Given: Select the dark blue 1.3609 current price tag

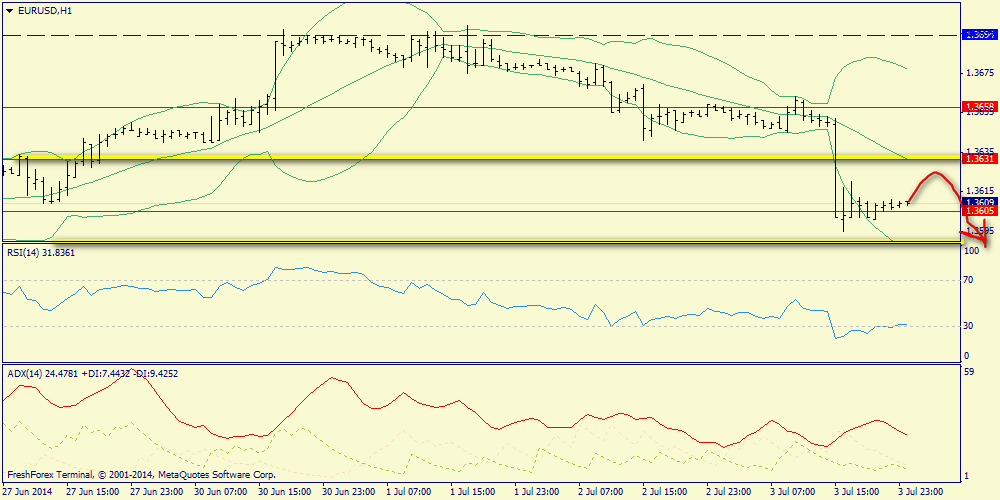Looking at the screenshot, I should [x=980, y=202].
